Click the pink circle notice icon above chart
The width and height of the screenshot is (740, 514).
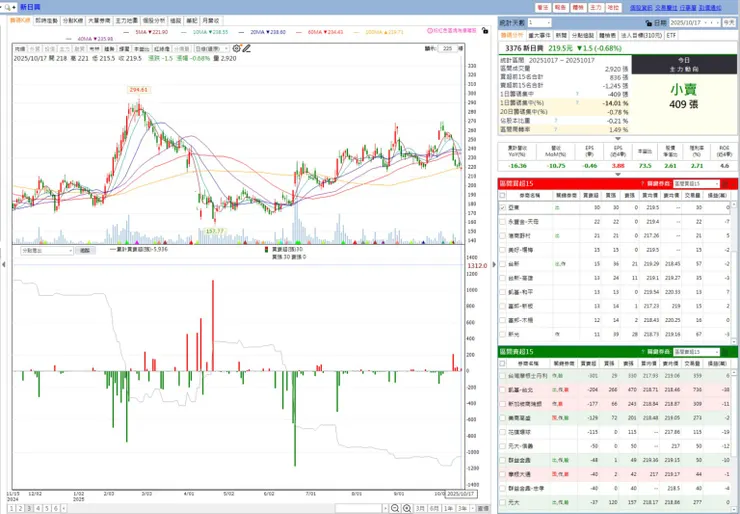coord(430,31)
